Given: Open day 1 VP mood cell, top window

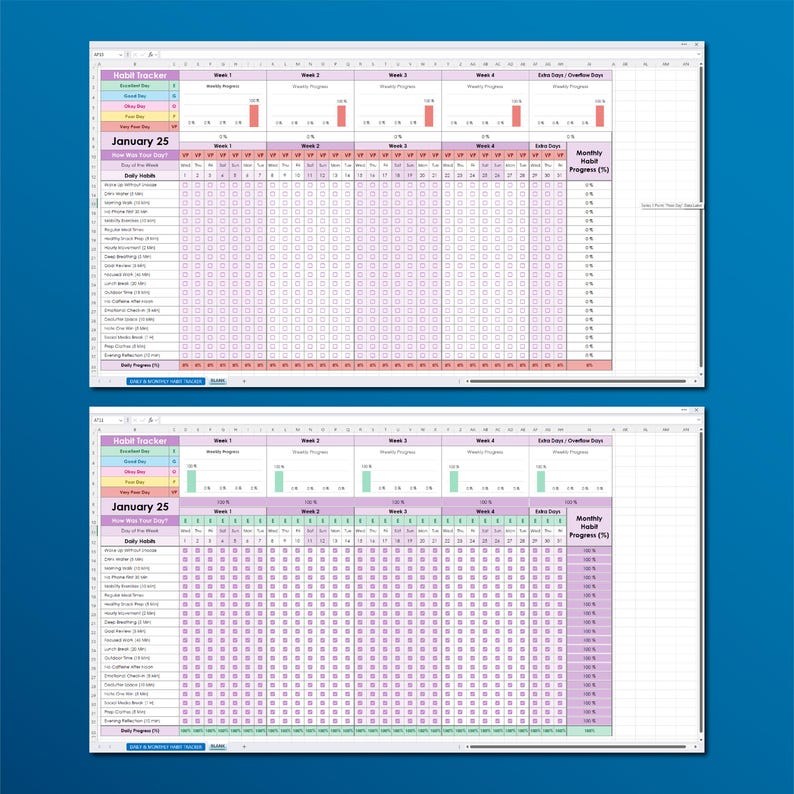Looking at the screenshot, I should (185, 155).
